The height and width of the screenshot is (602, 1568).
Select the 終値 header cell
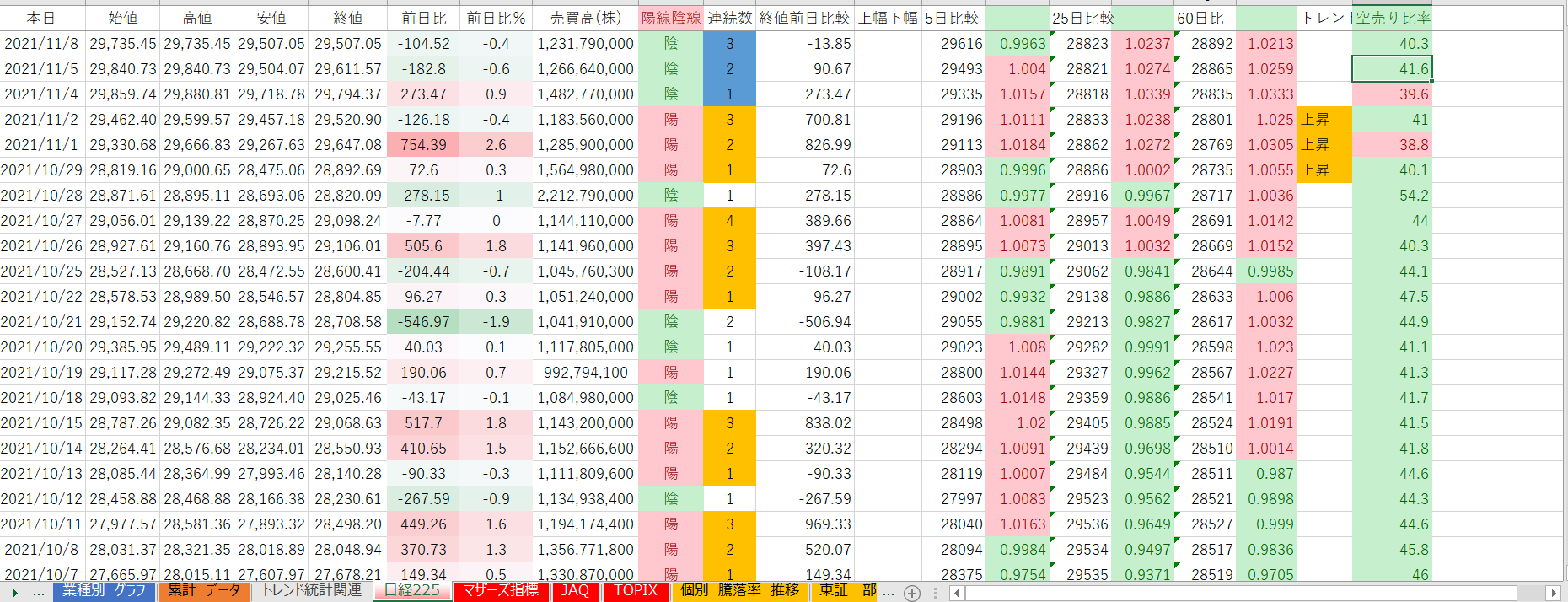[x=348, y=18]
